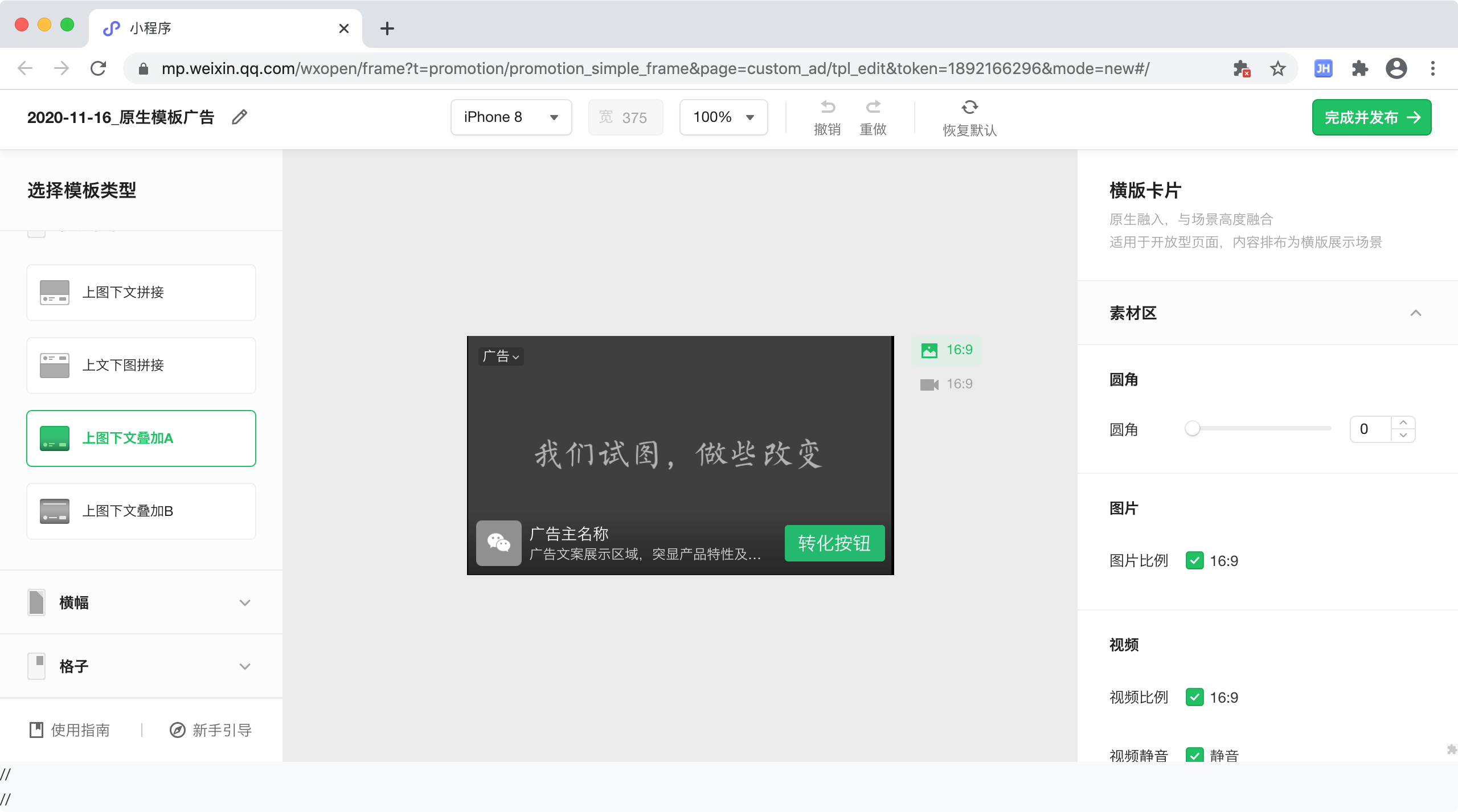The width and height of the screenshot is (1458, 812).
Task: Uncheck the 视频比例 16:9 checkbox
Action: 1194,698
